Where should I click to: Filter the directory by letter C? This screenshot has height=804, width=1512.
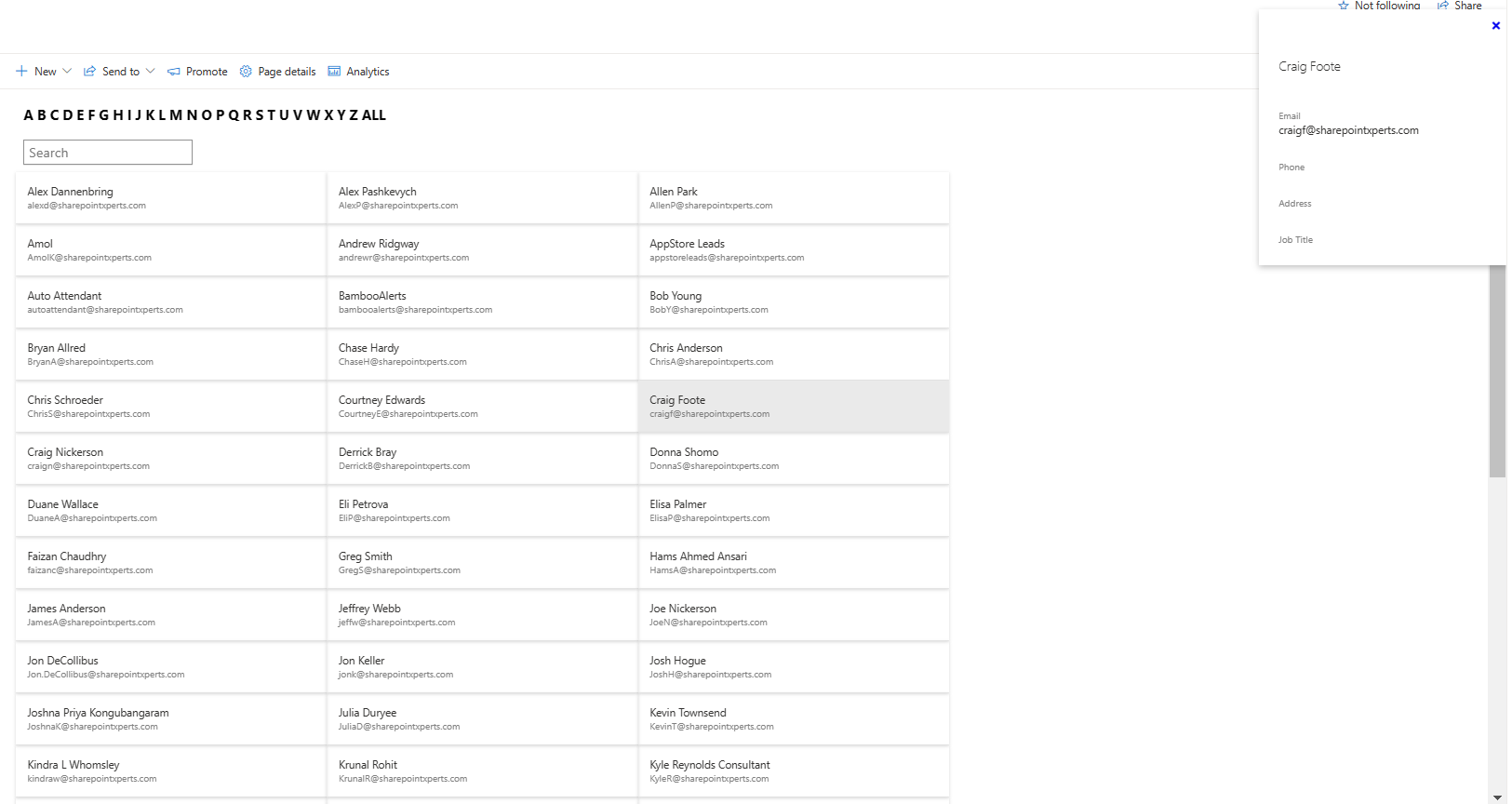[x=55, y=115]
